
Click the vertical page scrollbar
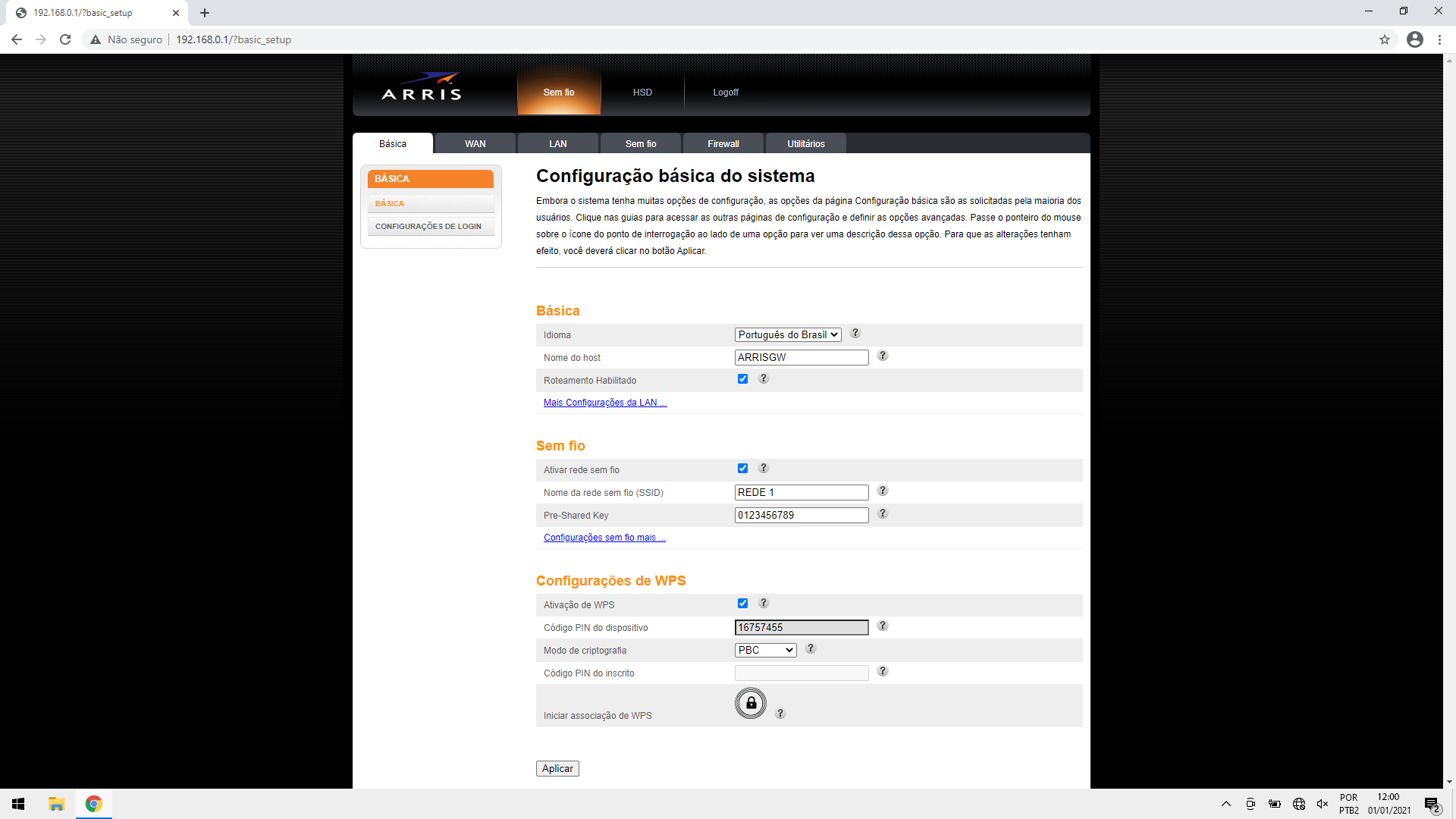pyautogui.click(x=1449, y=421)
